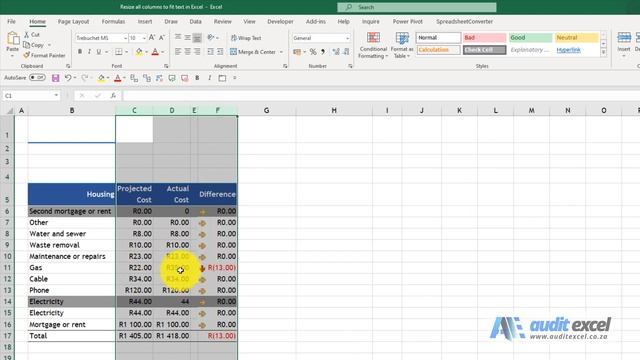Open the Insert cells icon in ribbon
The width and height of the screenshot is (640, 360).
(624, 38)
